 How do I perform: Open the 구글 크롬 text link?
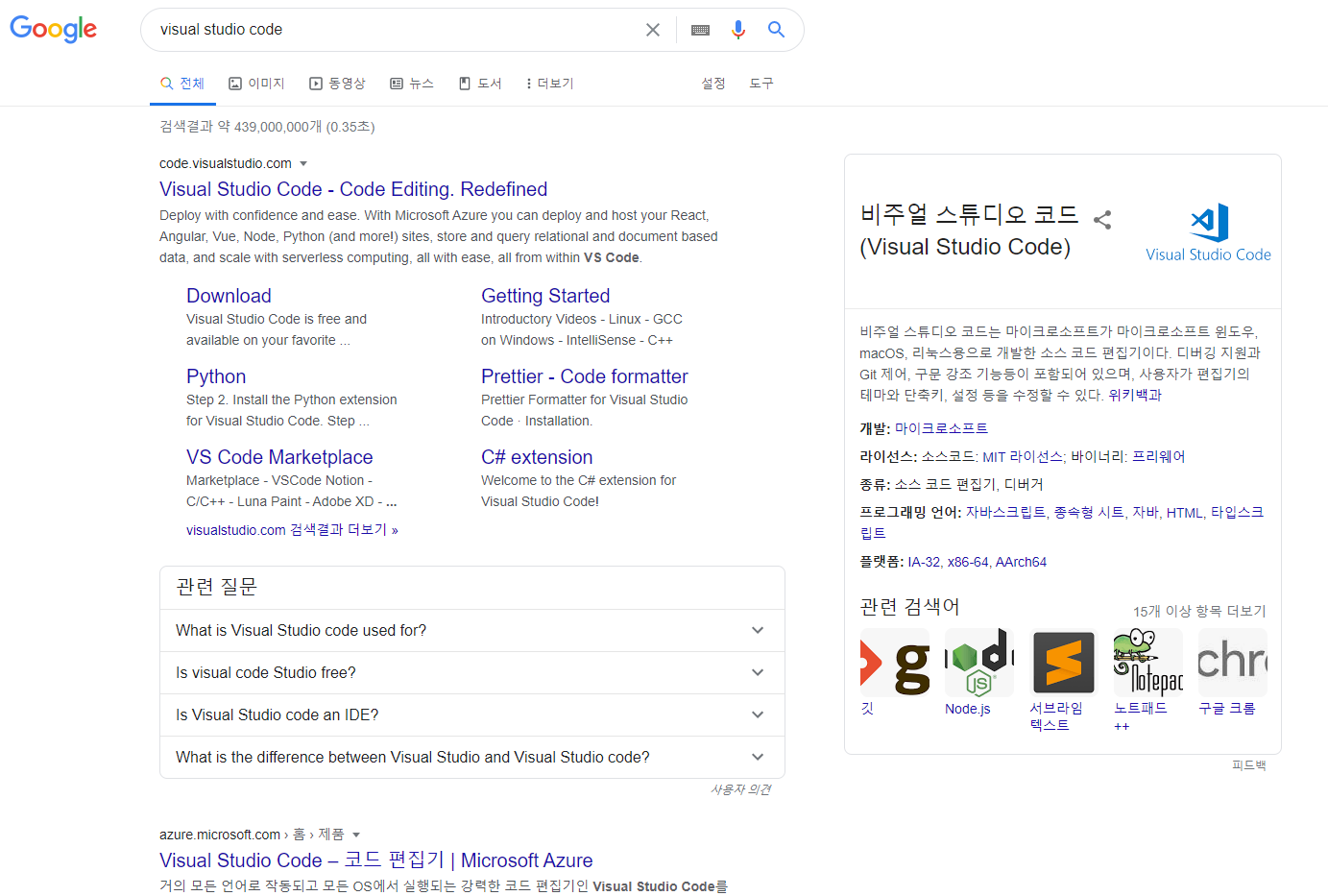click(1227, 709)
